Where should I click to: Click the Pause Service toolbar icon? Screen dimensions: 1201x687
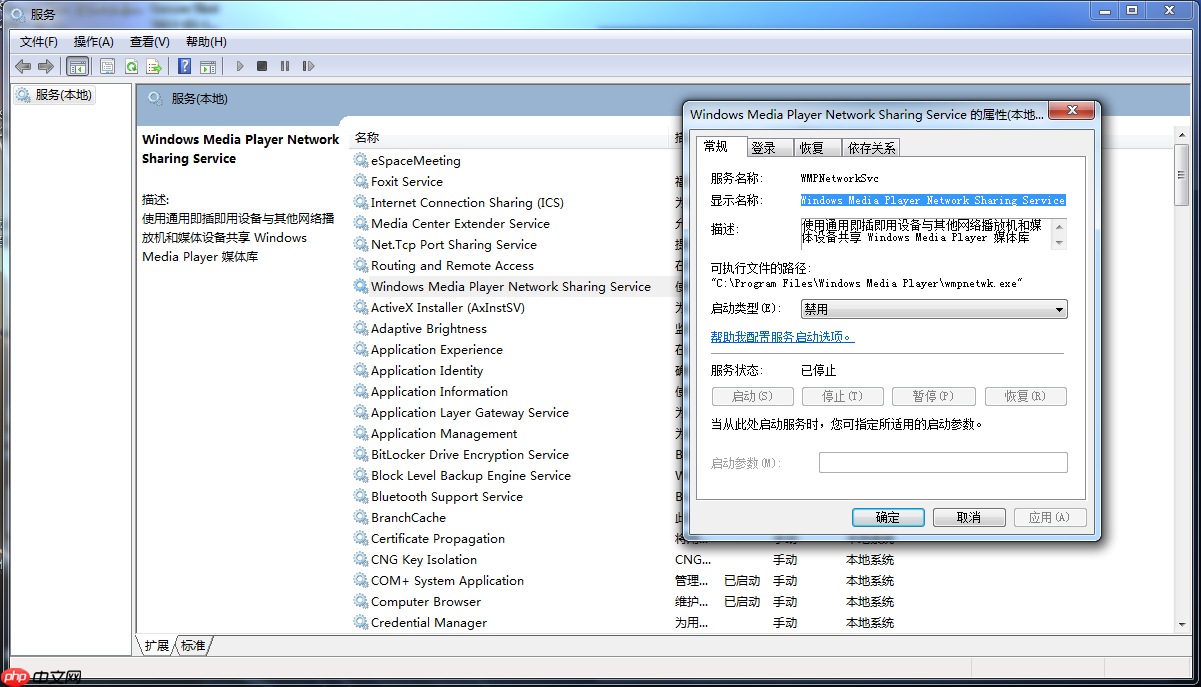pyautogui.click(x=285, y=66)
